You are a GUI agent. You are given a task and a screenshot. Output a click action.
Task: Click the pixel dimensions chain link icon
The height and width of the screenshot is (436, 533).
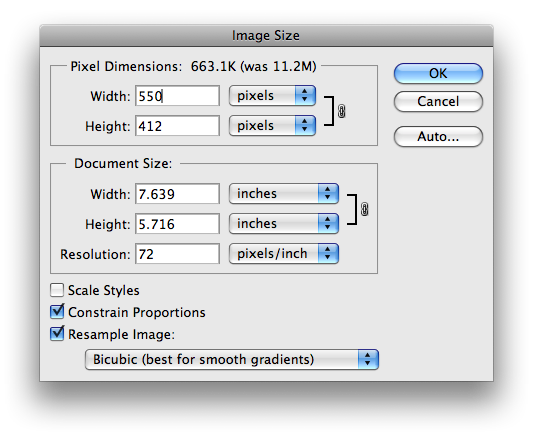pos(342,111)
